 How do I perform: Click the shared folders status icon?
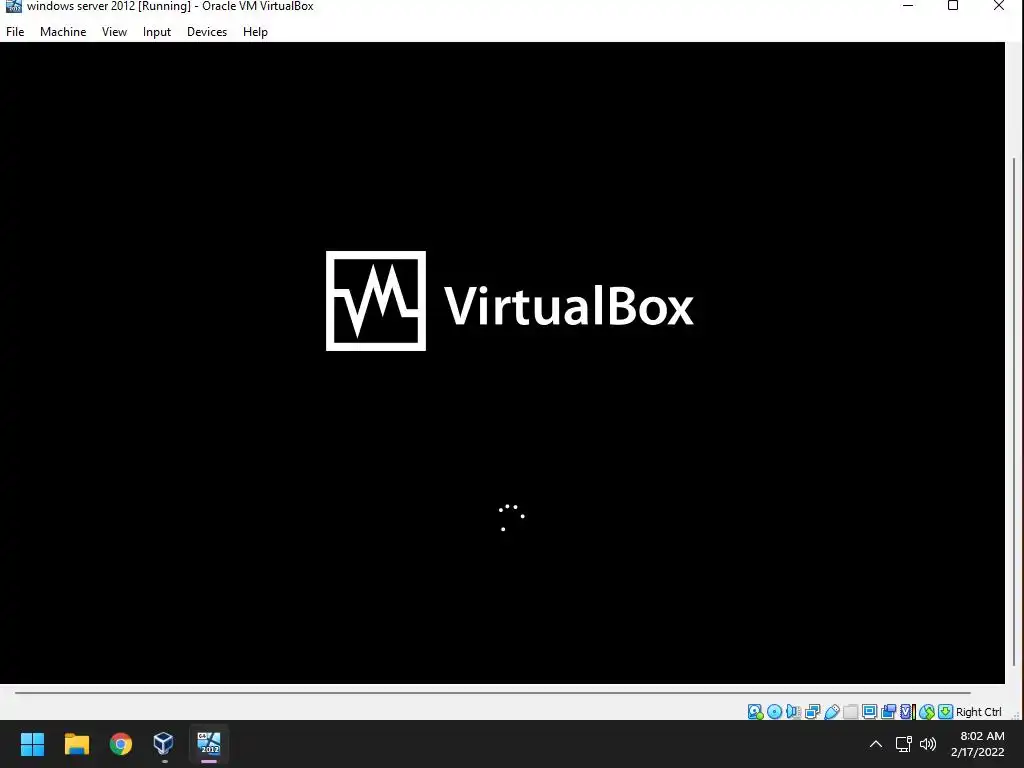pyautogui.click(x=850, y=712)
